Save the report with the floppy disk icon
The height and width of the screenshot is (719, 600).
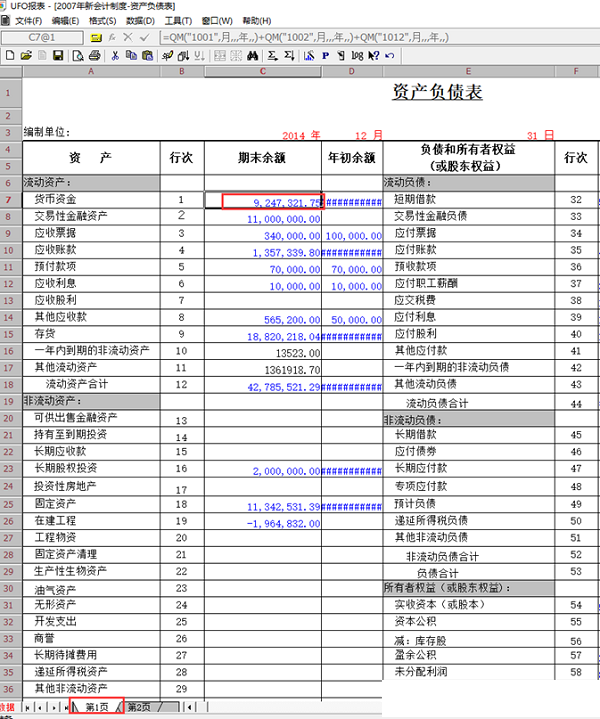pyautogui.click(x=58, y=55)
